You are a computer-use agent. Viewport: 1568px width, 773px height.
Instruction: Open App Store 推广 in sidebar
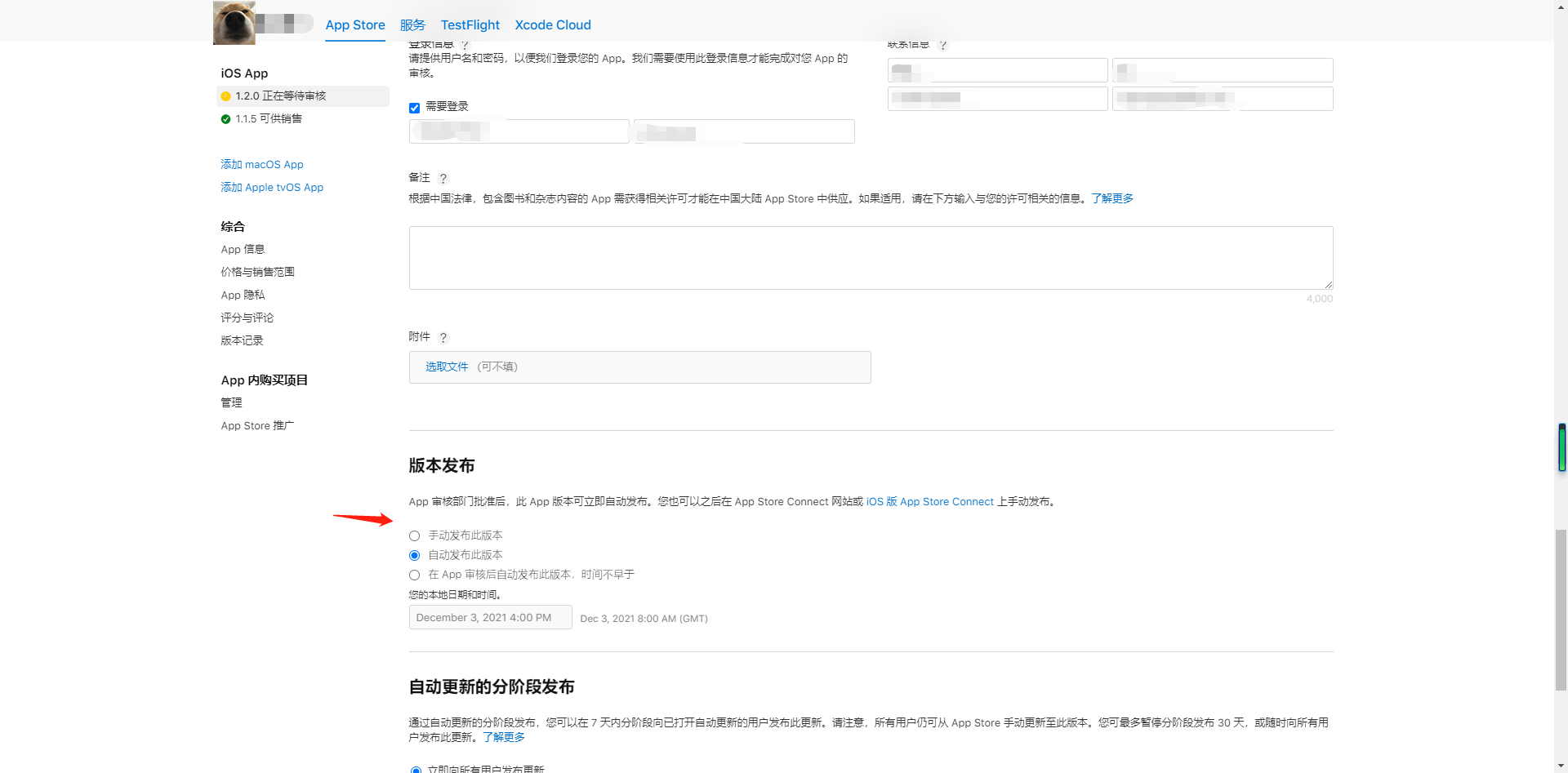coord(257,426)
